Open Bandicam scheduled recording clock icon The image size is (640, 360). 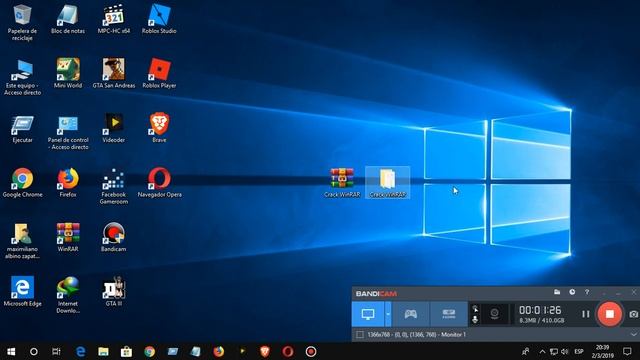[572, 292]
